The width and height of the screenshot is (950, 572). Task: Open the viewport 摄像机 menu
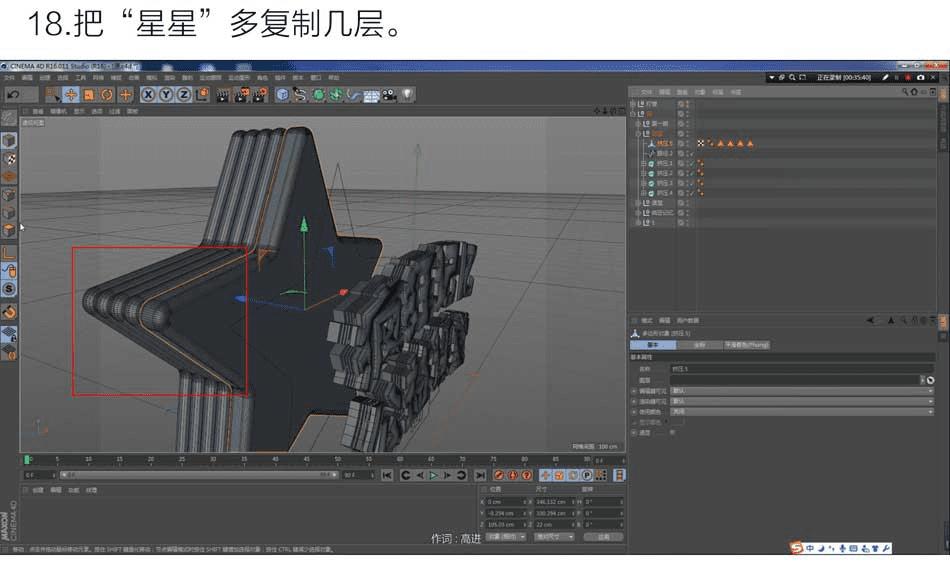[x=58, y=111]
